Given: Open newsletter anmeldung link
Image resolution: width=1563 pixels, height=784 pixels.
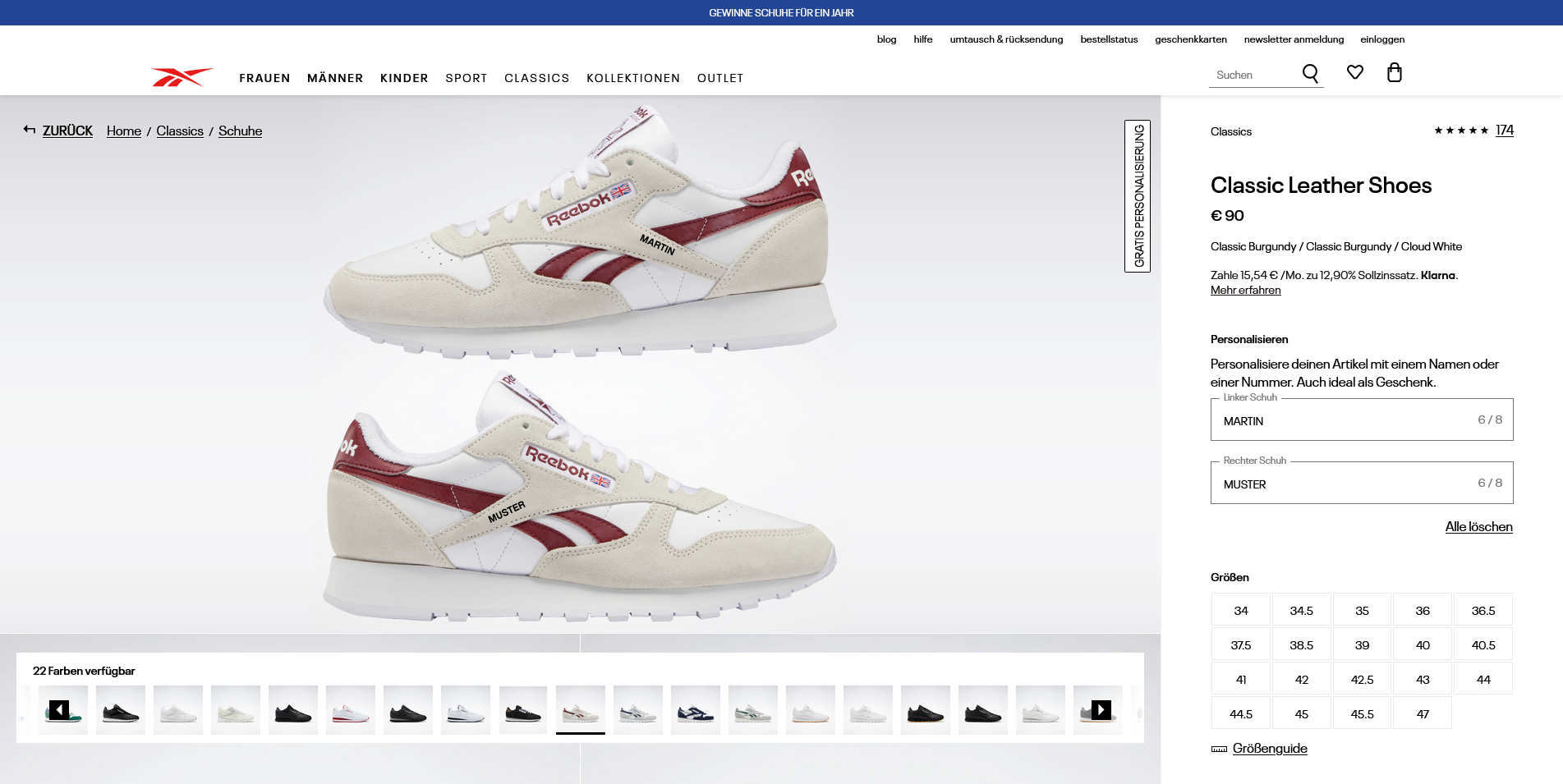Looking at the screenshot, I should click(x=1294, y=39).
